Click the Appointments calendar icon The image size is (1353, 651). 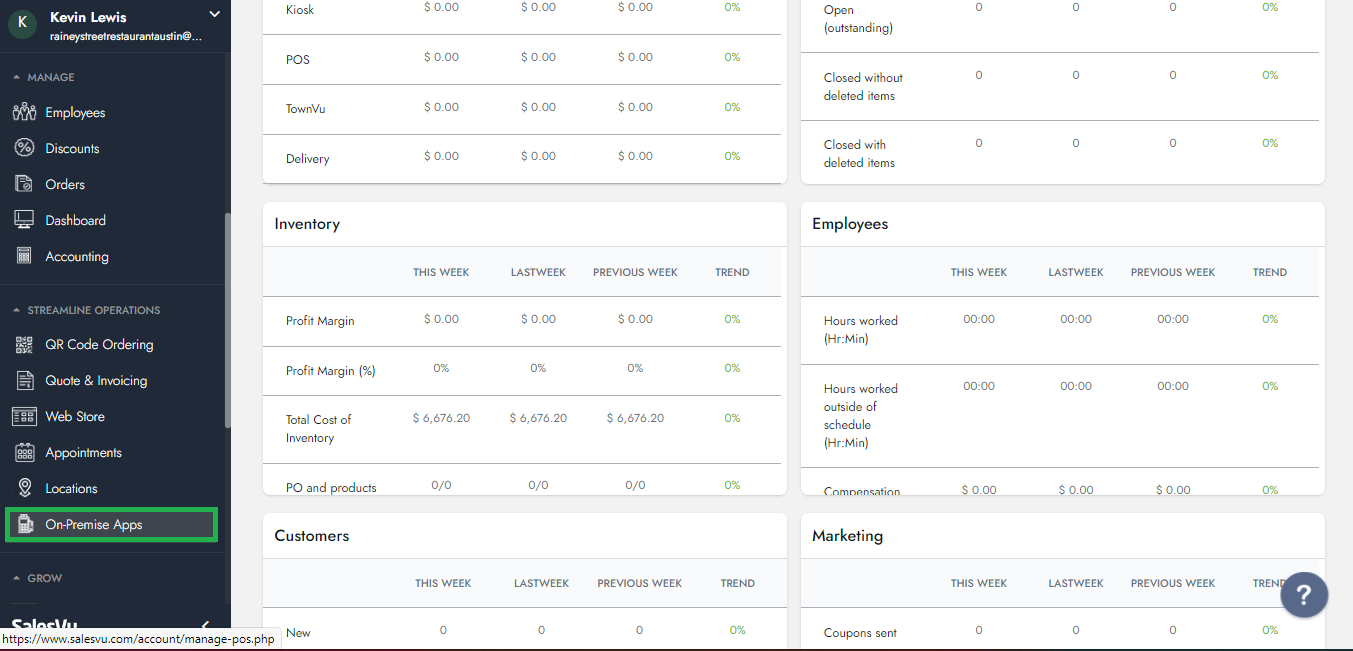point(25,452)
